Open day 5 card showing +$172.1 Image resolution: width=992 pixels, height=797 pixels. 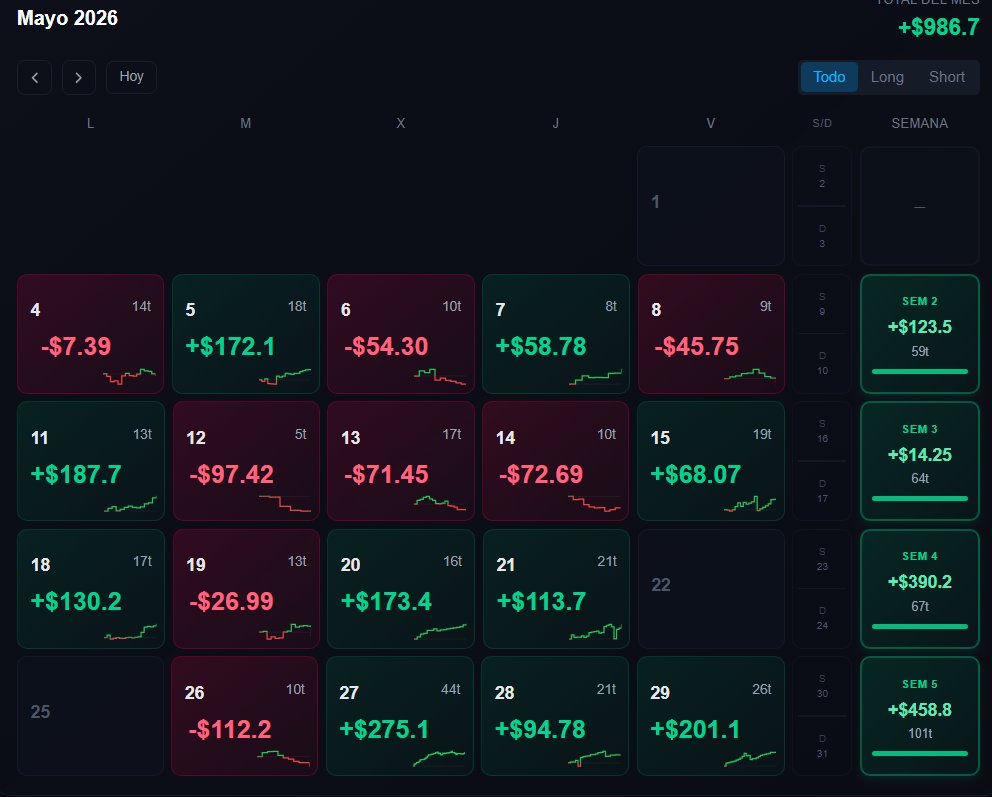click(x=245, y=334)
